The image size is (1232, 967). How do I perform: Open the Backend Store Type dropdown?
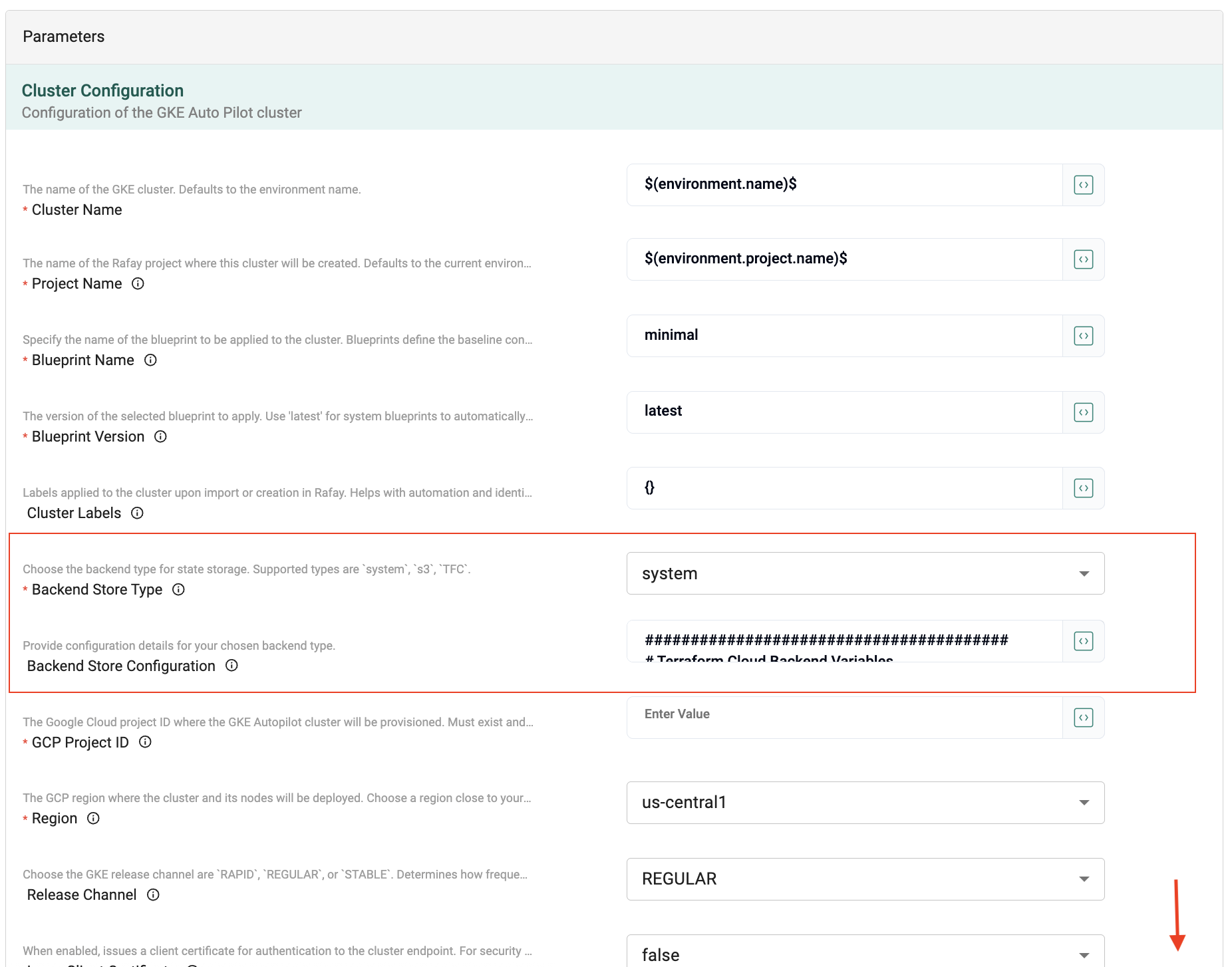[865, 573]
